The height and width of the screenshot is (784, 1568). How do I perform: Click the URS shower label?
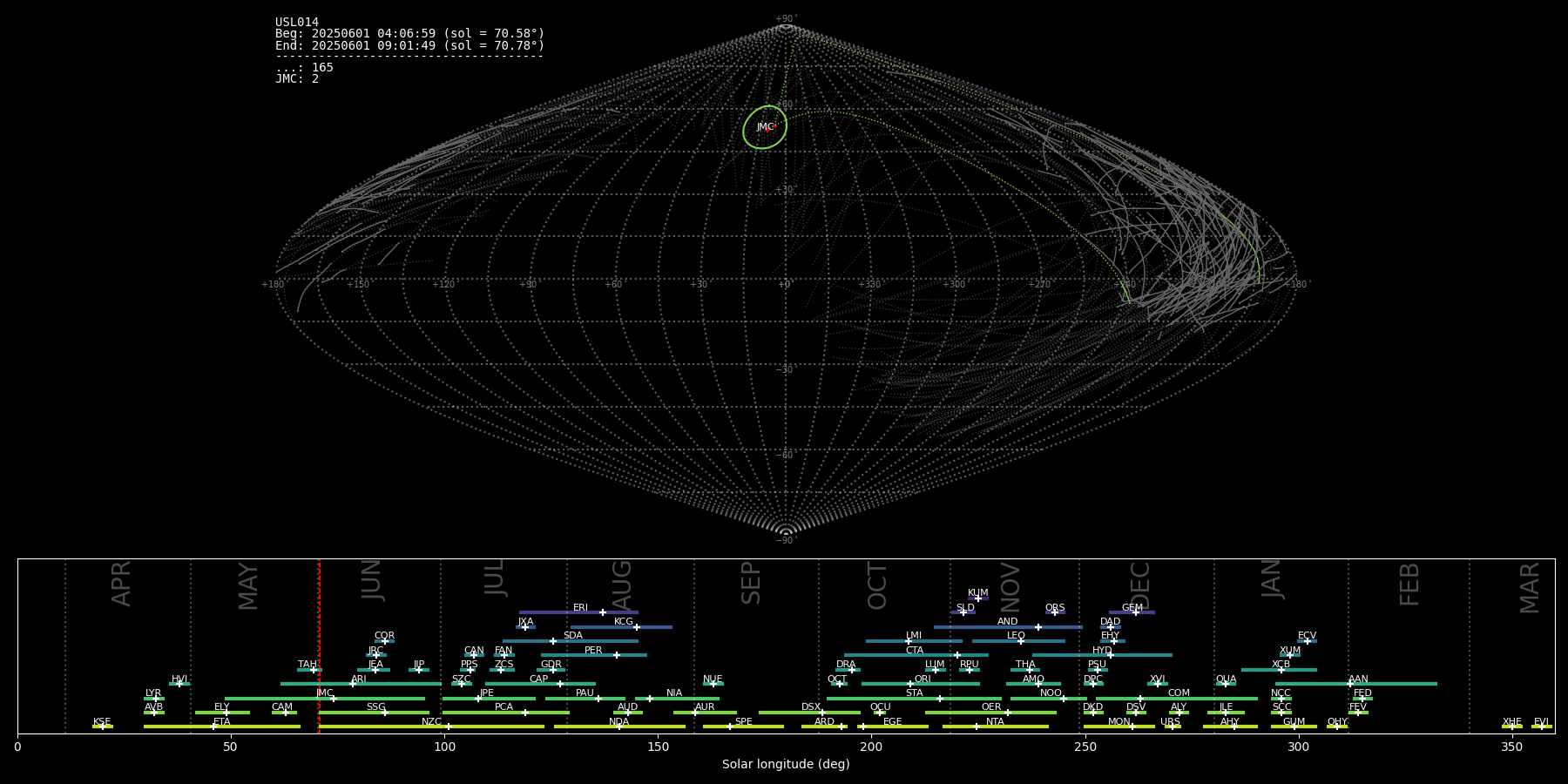[1170, 722]
